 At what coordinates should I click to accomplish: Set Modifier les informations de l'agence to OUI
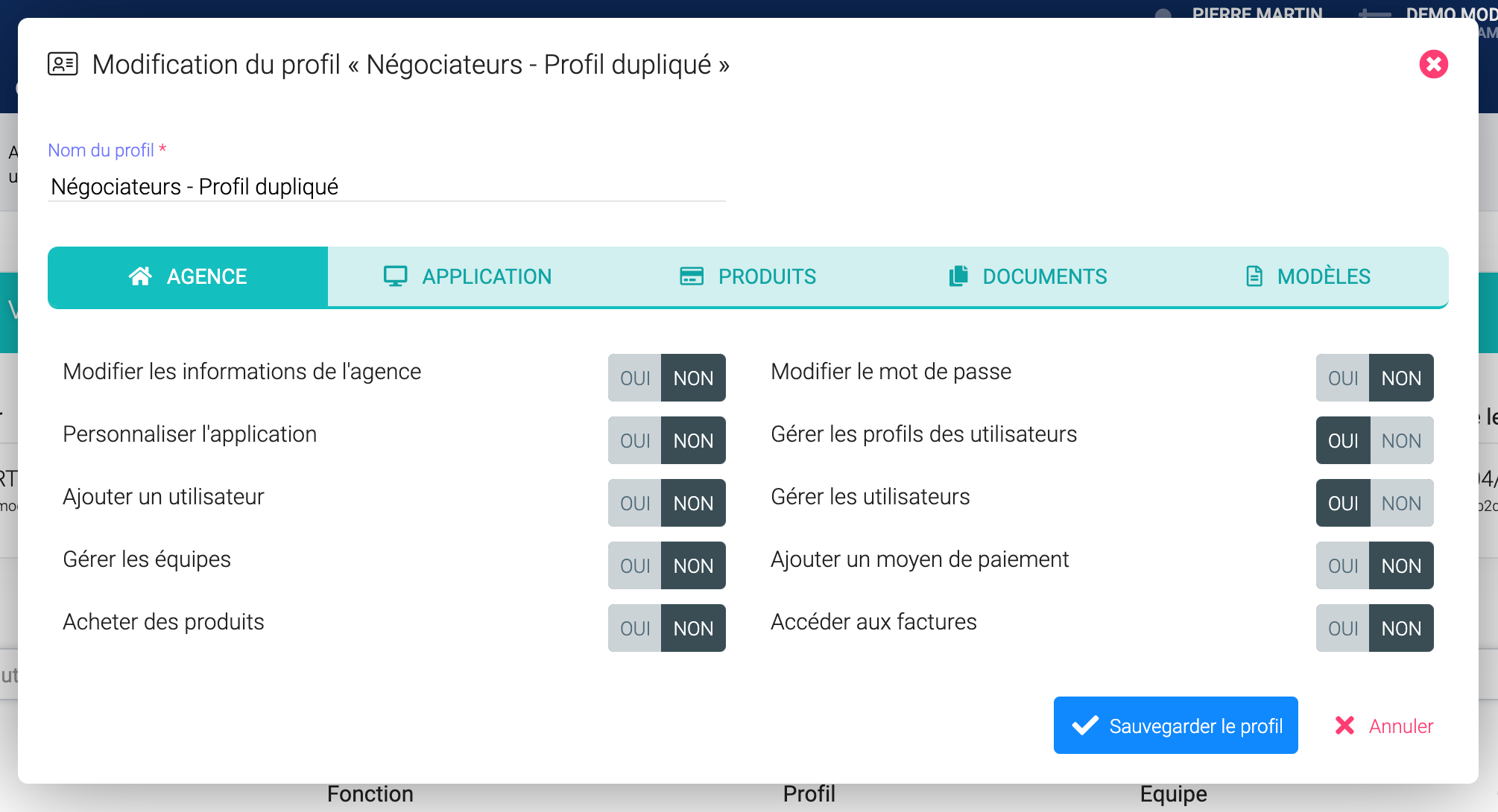coord(635,378)
